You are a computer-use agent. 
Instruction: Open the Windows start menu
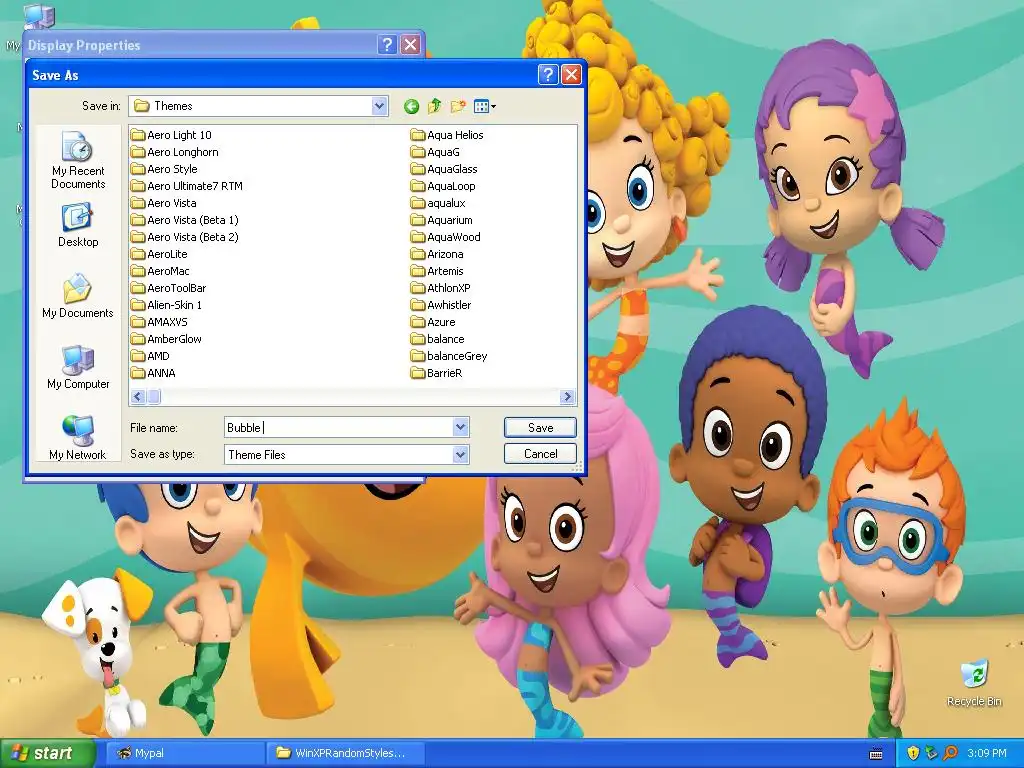point(47,753)
